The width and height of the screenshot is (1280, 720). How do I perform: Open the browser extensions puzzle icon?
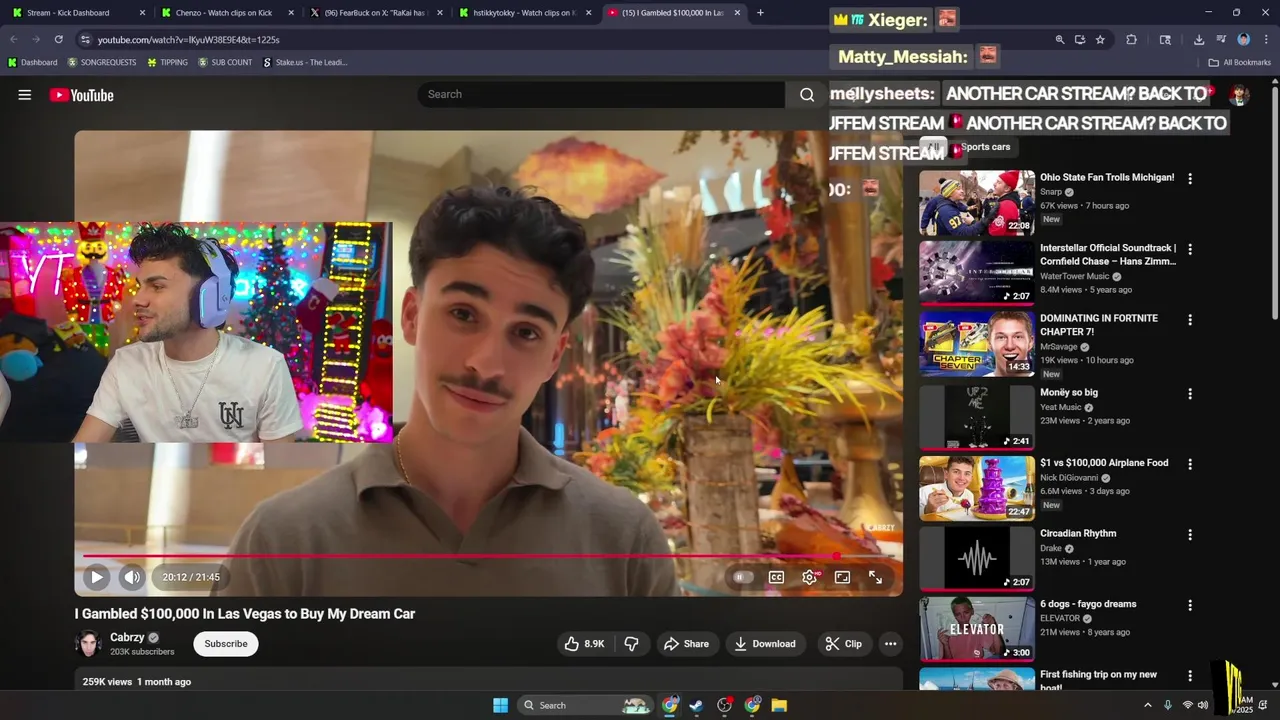pyautogui.click(x=1131, y=39)
